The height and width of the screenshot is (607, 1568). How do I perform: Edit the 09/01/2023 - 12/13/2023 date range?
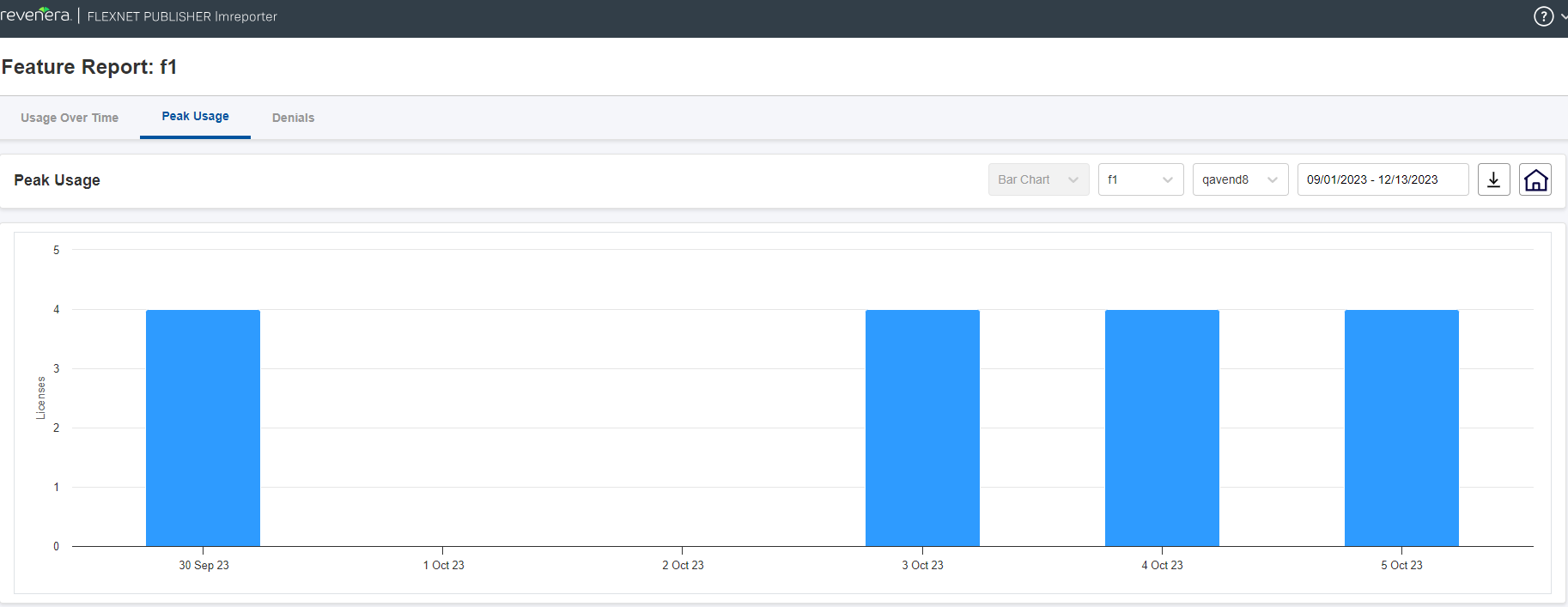pyautogui.click(x=1383, y=179)
